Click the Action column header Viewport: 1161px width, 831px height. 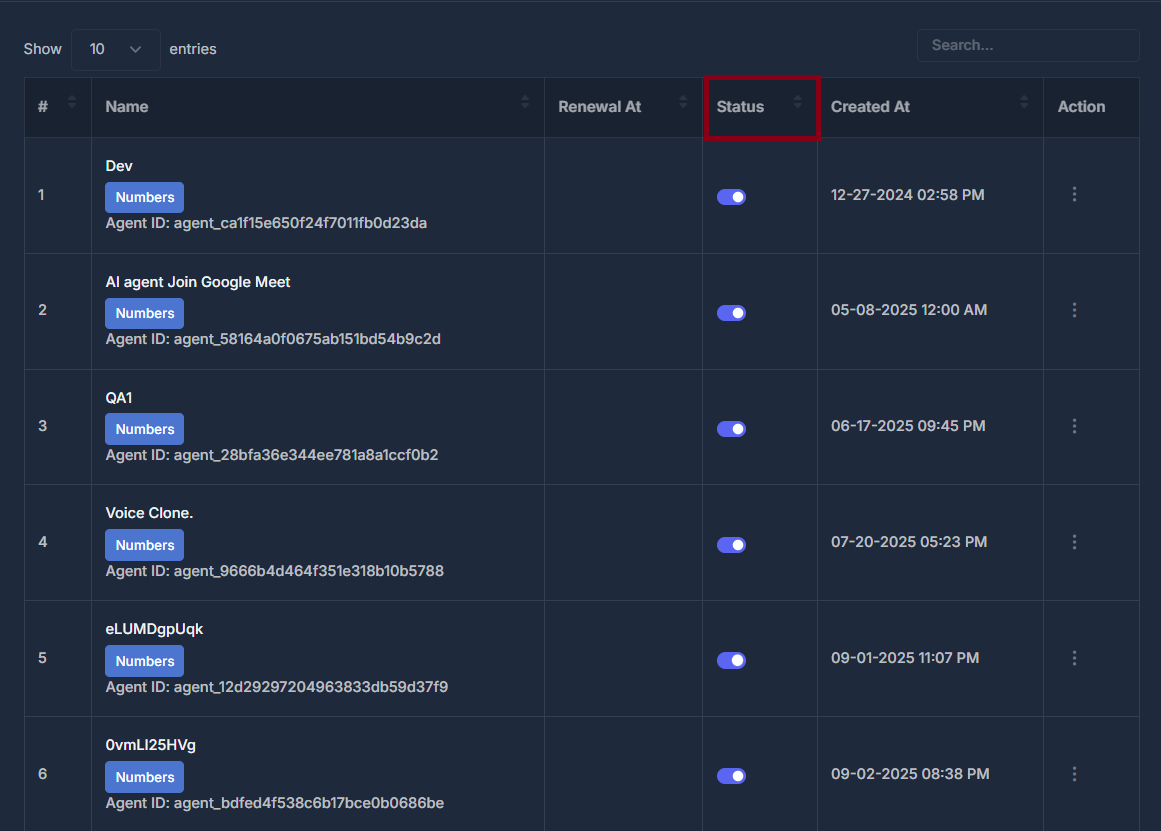click(1081, 107)
